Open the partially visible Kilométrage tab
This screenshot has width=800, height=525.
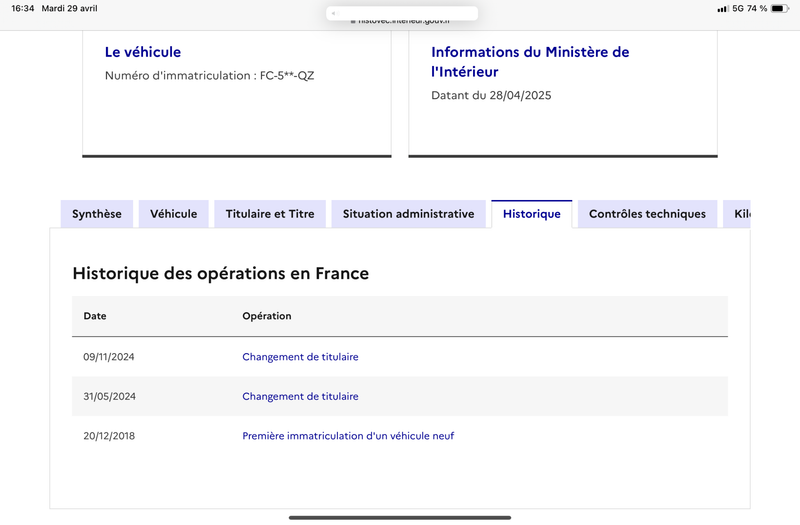click(x=737, y=214)
